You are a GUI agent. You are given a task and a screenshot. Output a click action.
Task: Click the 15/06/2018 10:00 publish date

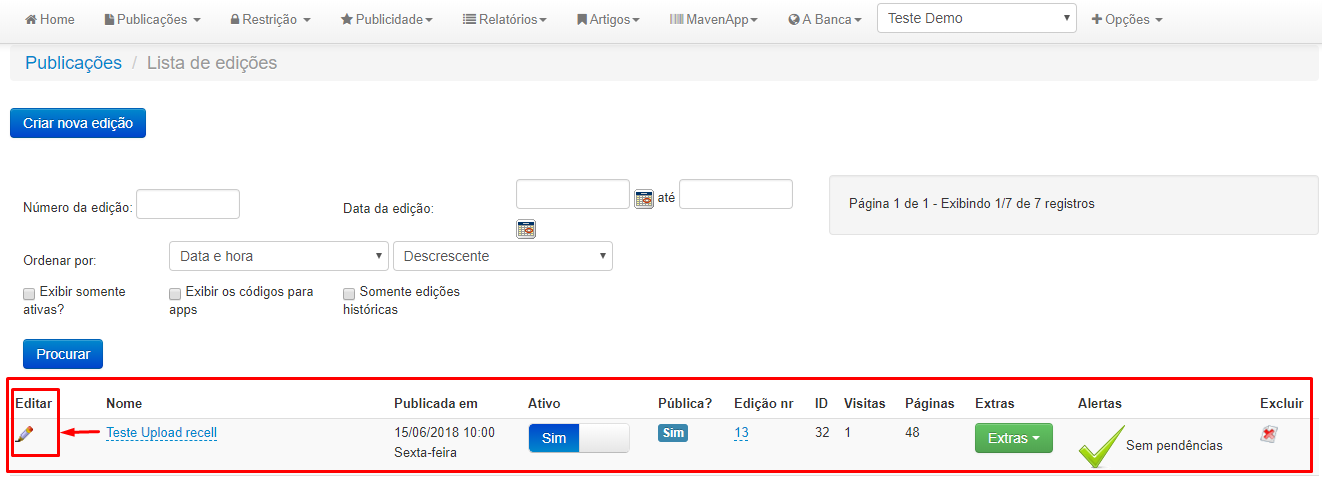445,433
